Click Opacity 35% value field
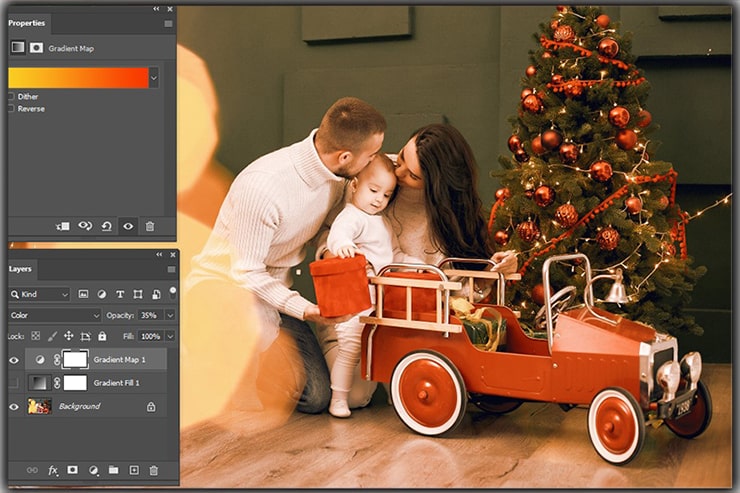740x493 pixels. click(151, 315)
